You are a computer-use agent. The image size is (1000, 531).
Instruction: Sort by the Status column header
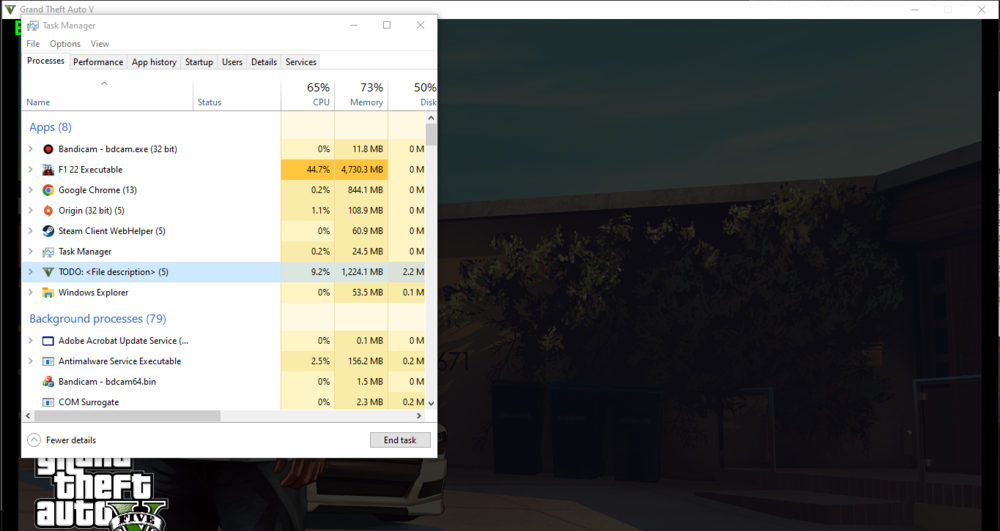[x=237, y=95]
